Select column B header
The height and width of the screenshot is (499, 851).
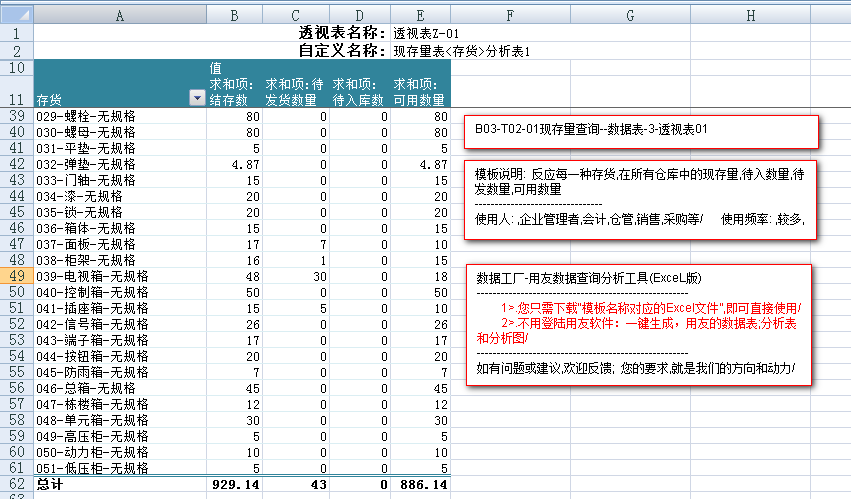click(235, 15)
